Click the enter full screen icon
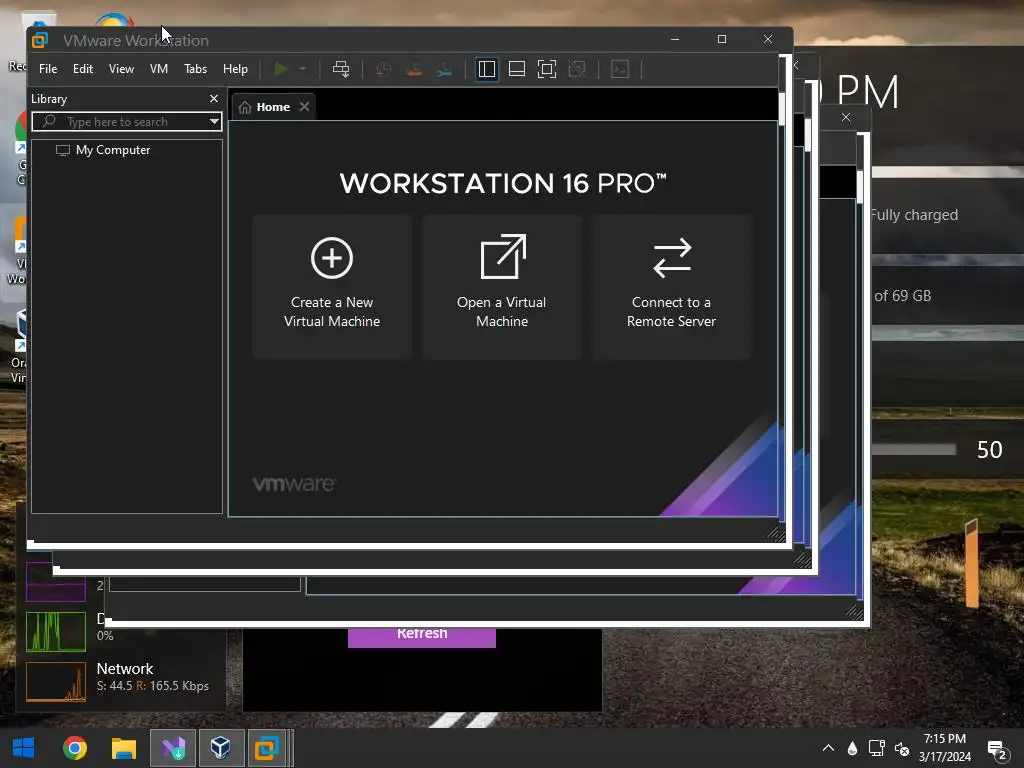1024x768 pixels. (x=547, y=69)
